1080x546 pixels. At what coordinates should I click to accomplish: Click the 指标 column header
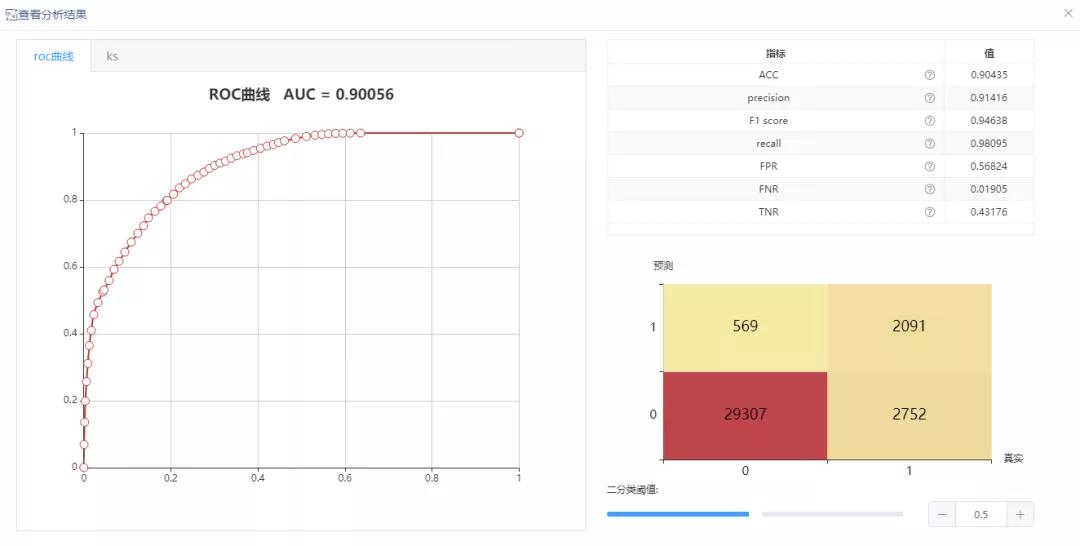tap(776, 53)
